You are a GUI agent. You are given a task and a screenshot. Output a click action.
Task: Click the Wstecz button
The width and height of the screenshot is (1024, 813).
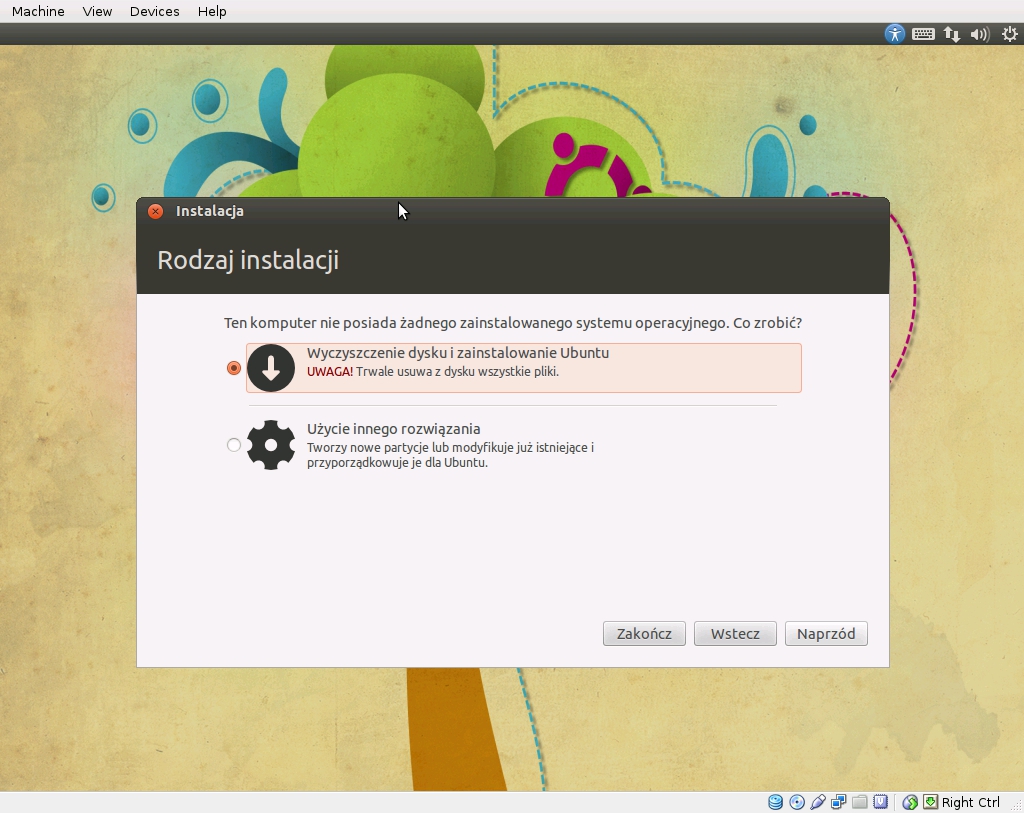pyautogui.click(x=735, y=633)
